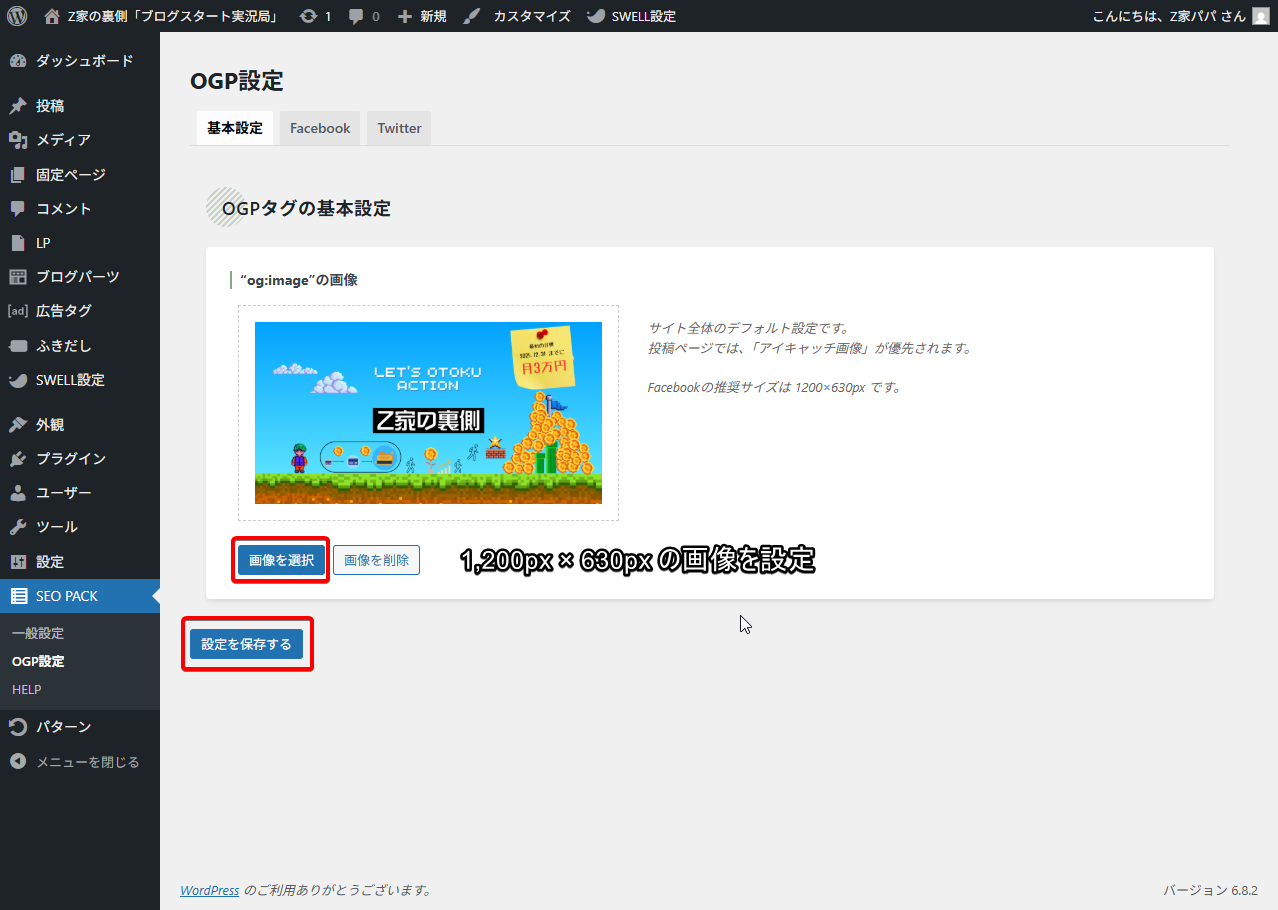Click the Facebookの推奨サイズ note text

(775, 387)
